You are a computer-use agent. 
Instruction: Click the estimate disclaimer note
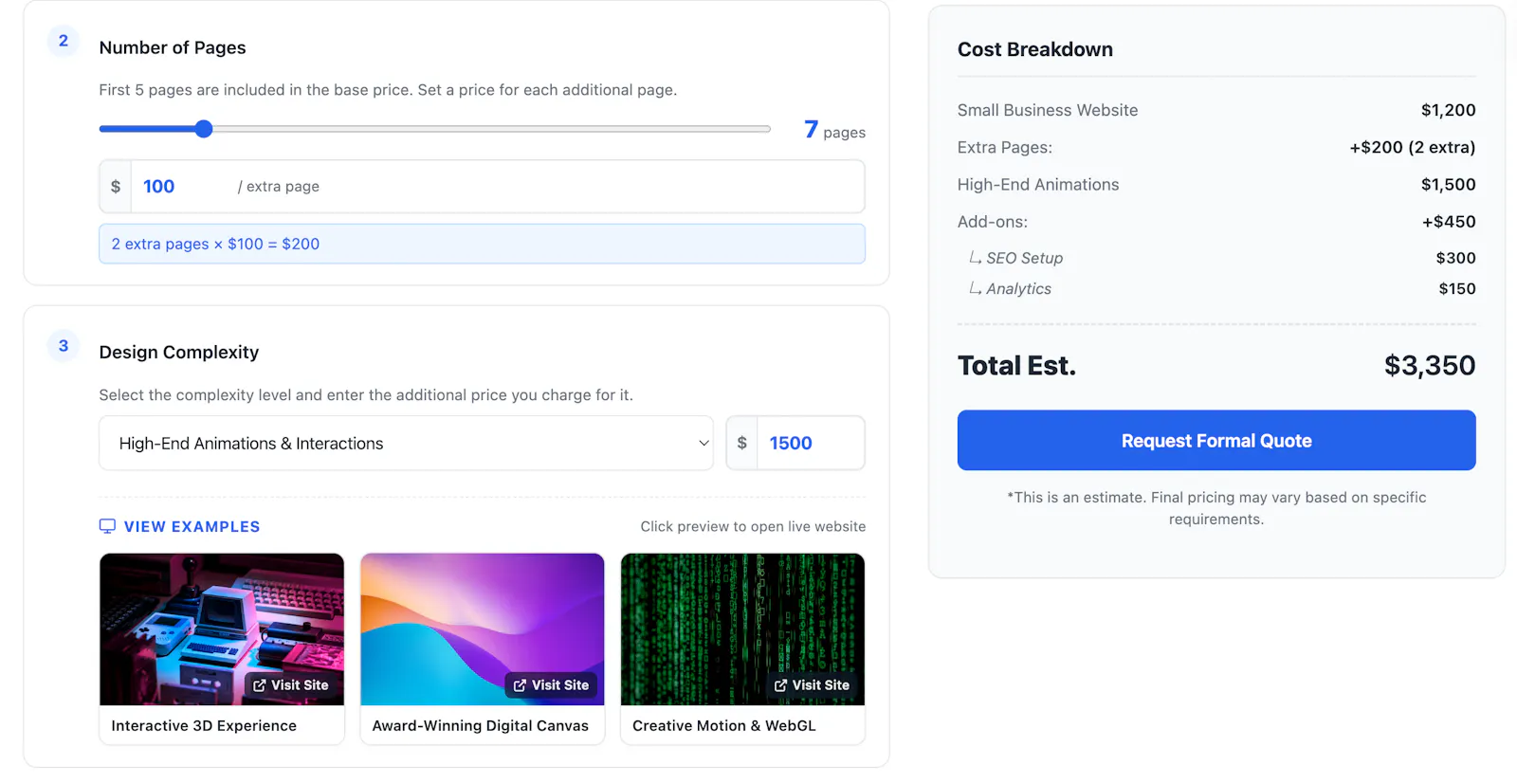[1216, 508]
